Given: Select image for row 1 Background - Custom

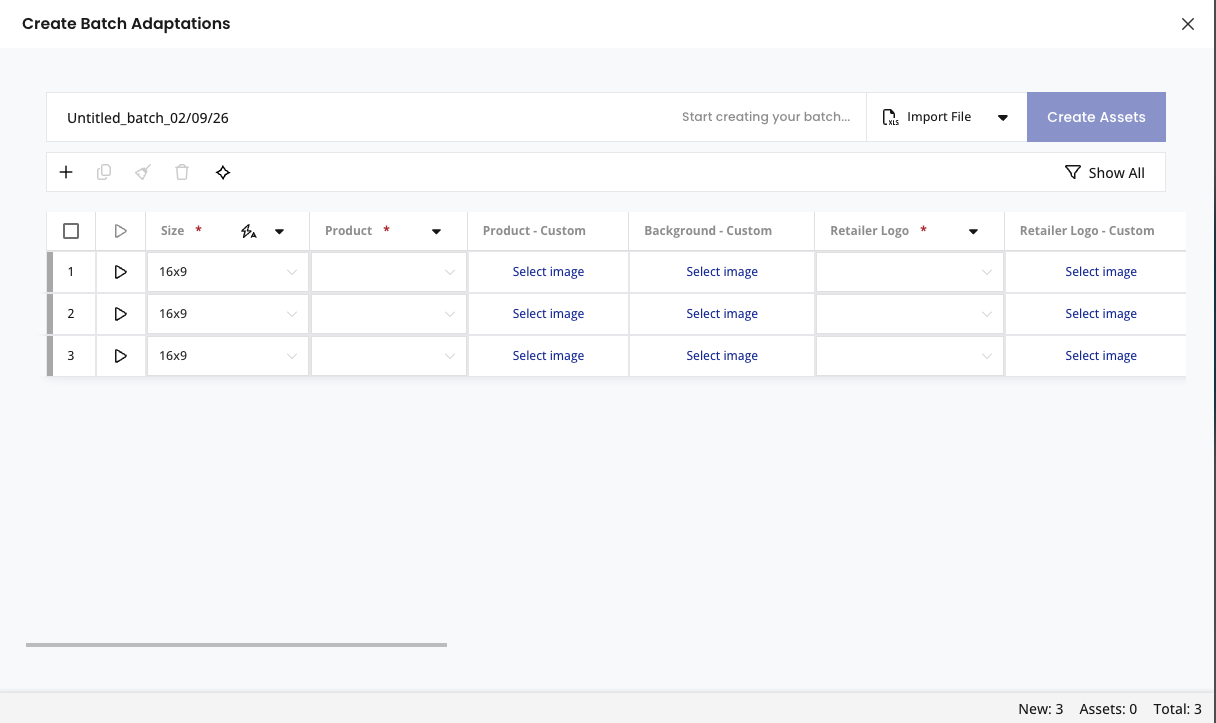Looking at the screenshot, I should point(722,272).
